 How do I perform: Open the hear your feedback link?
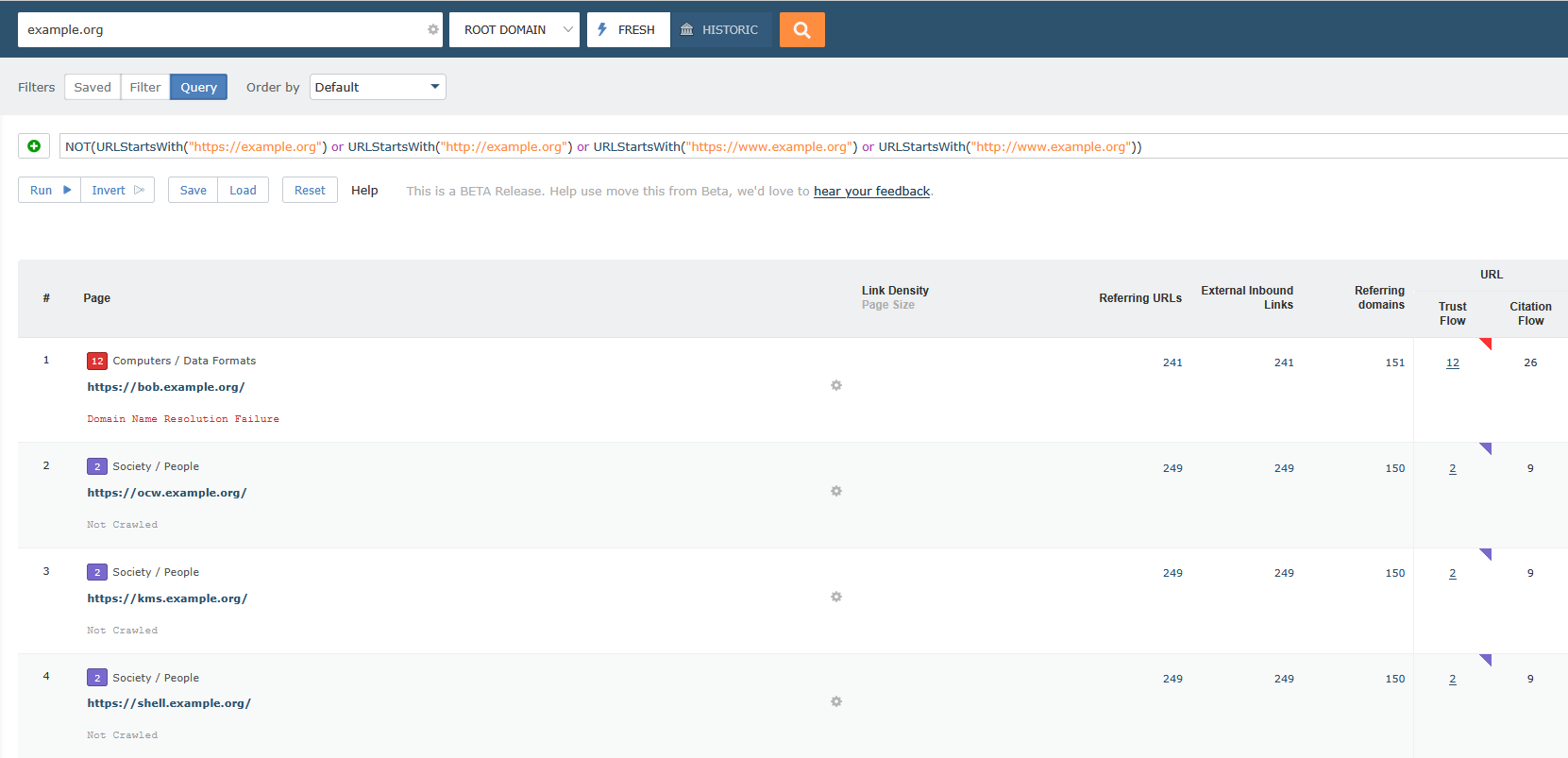point(871,192)
